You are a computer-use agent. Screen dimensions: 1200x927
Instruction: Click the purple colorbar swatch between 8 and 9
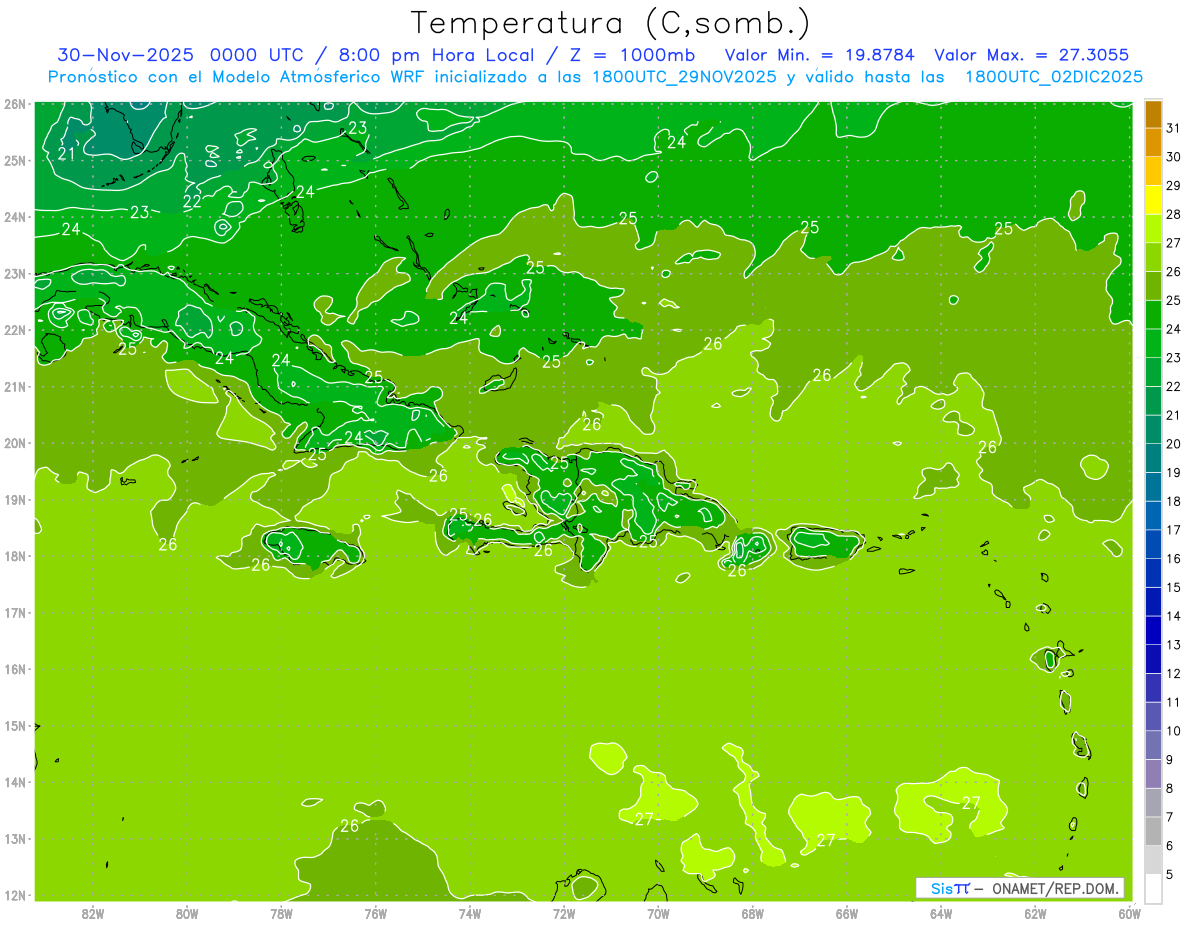(x=1153, y=773)
